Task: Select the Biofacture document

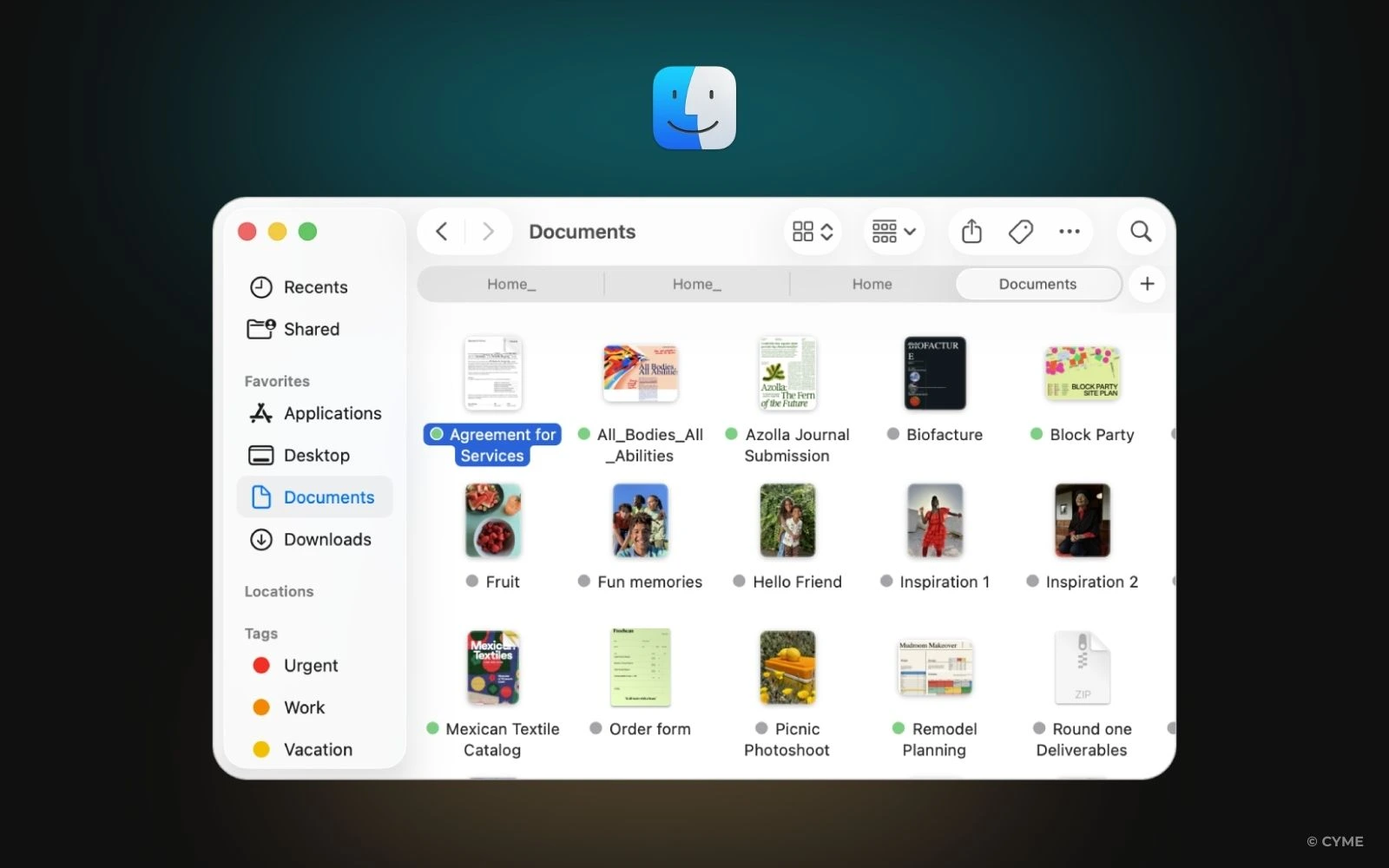Action: (x=934, y=373)
